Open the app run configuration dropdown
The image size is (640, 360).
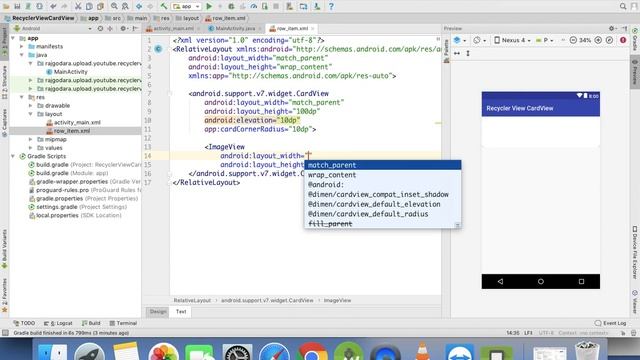tap(187, 6)
